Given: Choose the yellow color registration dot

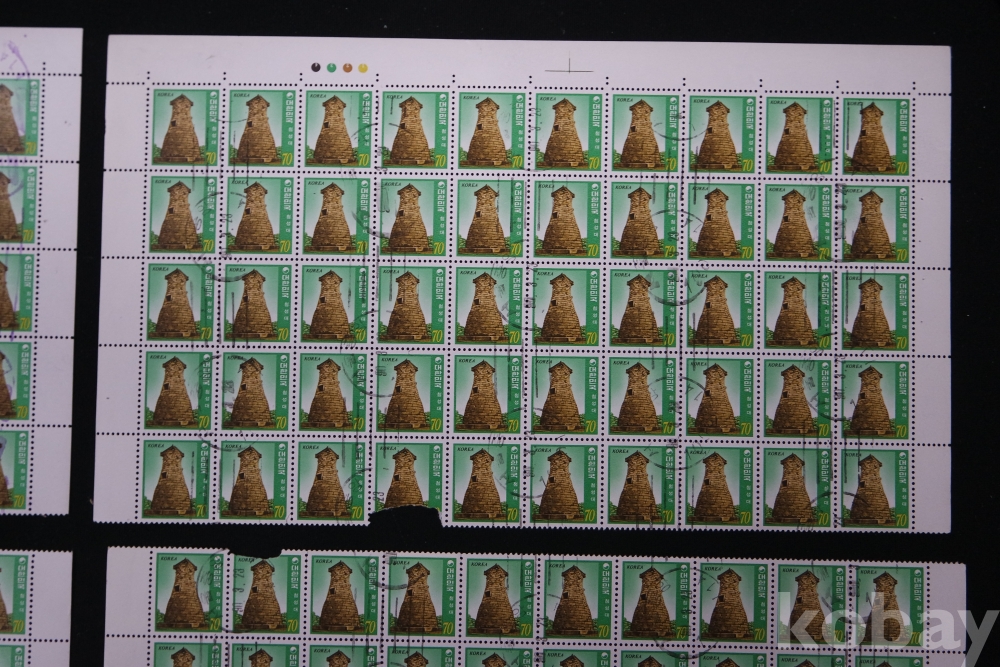Looking at the screenshot, I should (x=364, y=68).
